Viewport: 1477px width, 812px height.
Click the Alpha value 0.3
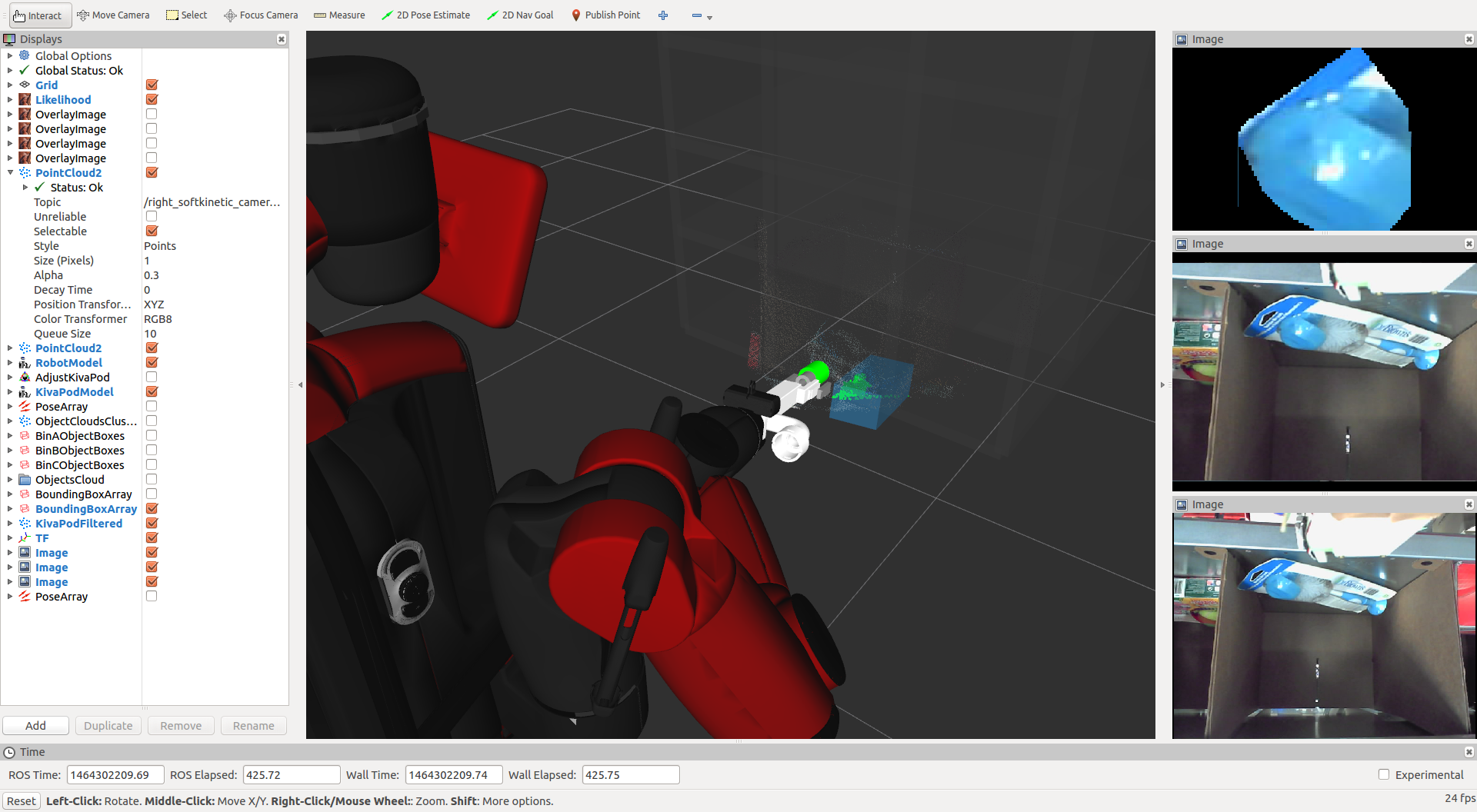pyautogui.click(x=152, y=275)
